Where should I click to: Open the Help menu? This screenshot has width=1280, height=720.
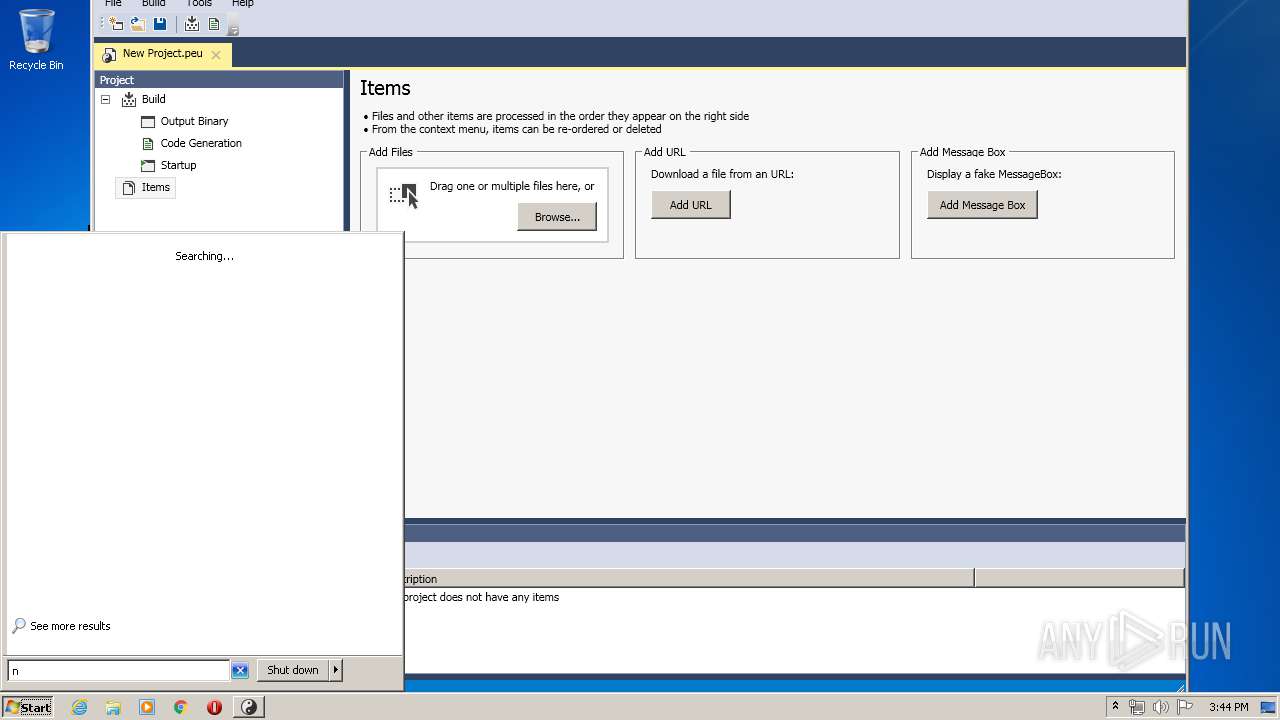click(243, 4)
